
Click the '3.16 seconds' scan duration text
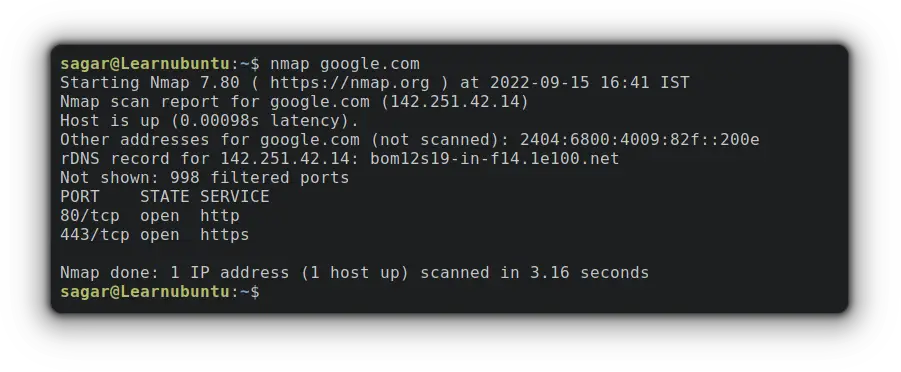pyautogui.click(x=590, y=273)
